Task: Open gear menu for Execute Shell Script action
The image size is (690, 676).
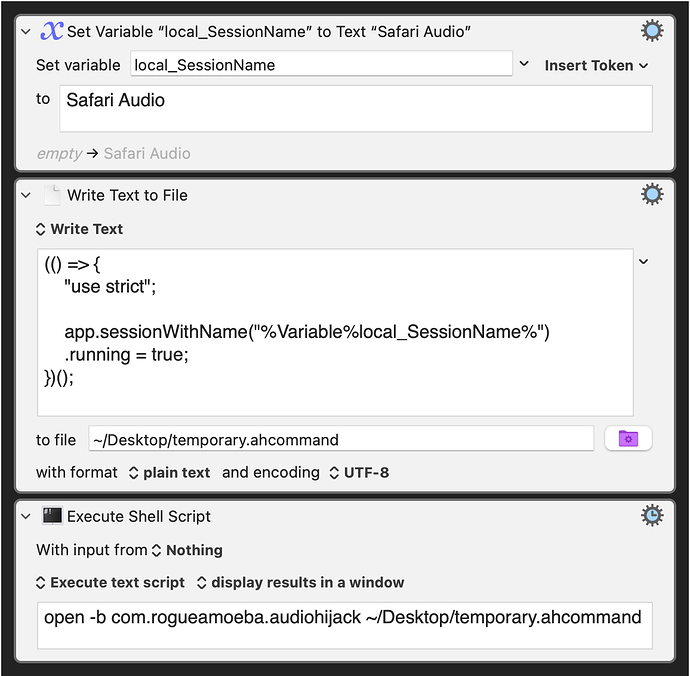Action: [x=652, y=515]
